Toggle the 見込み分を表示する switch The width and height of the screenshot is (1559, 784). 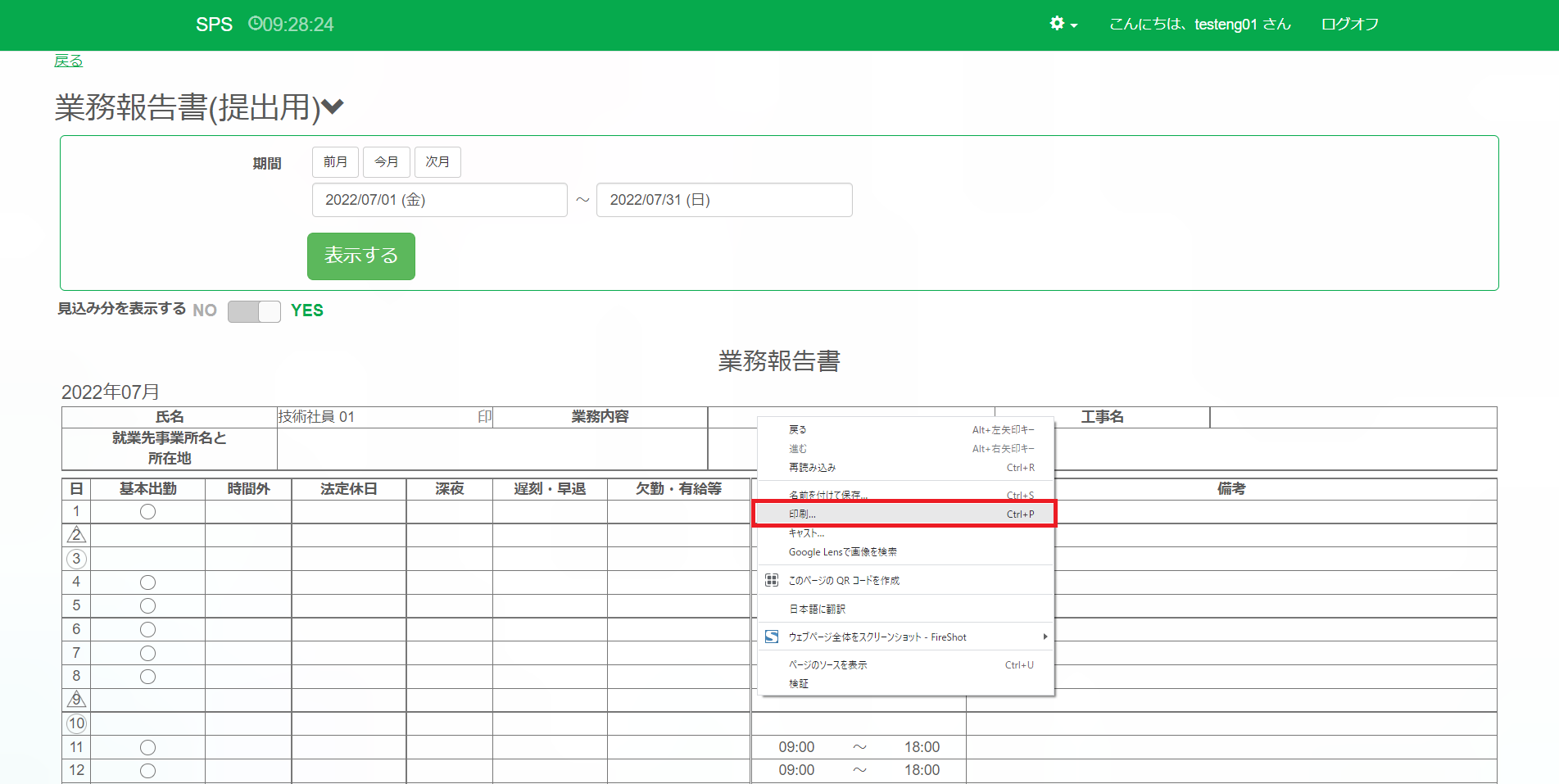tap(254, 311)
